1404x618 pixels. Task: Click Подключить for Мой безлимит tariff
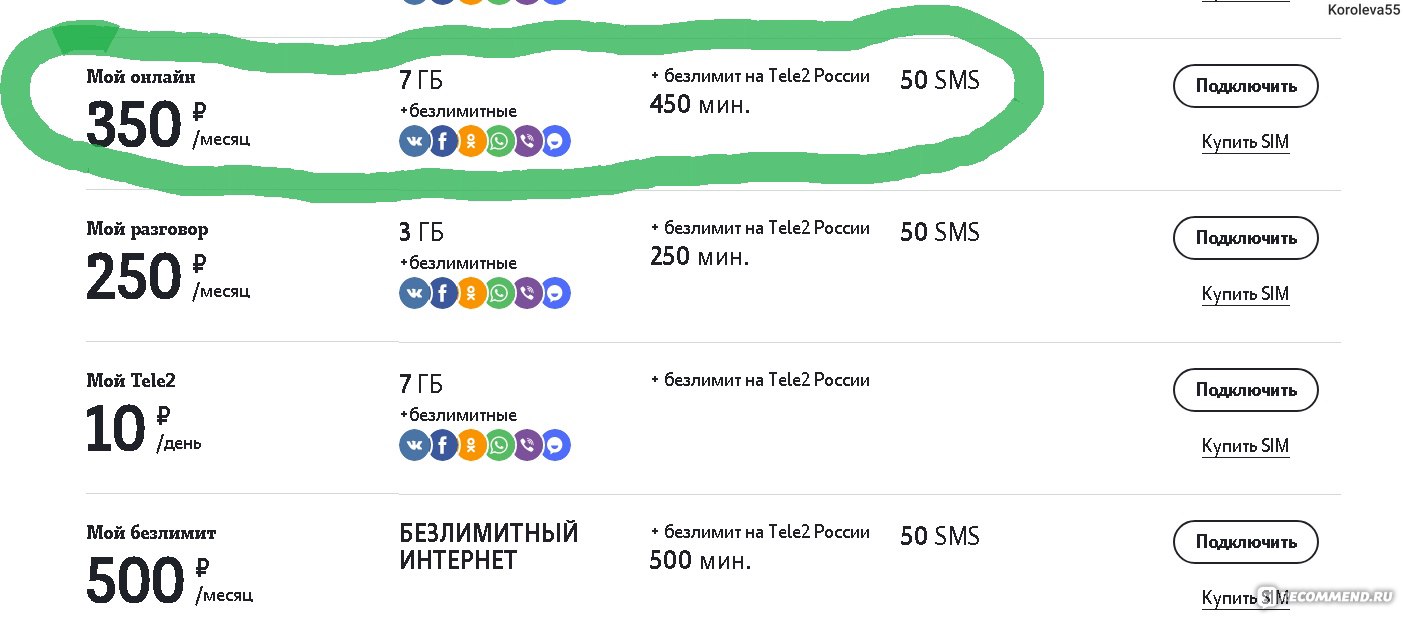pos(1245,542)
